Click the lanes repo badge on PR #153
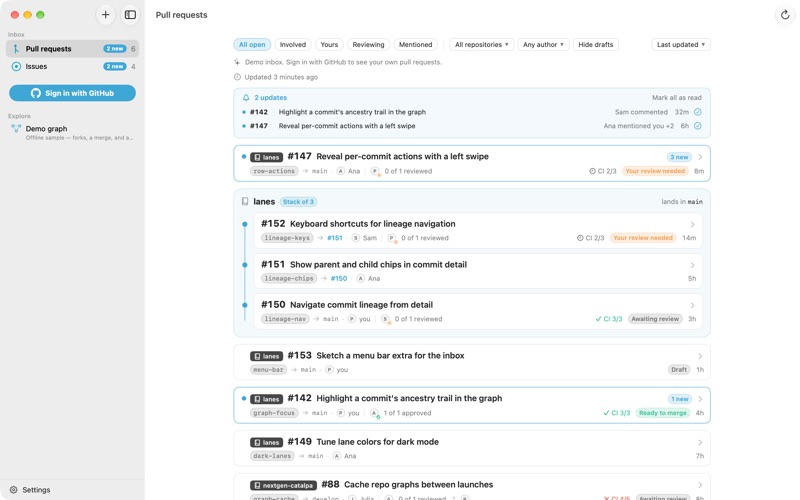Viewport: 800px width, 500px height. pos(266,356)
